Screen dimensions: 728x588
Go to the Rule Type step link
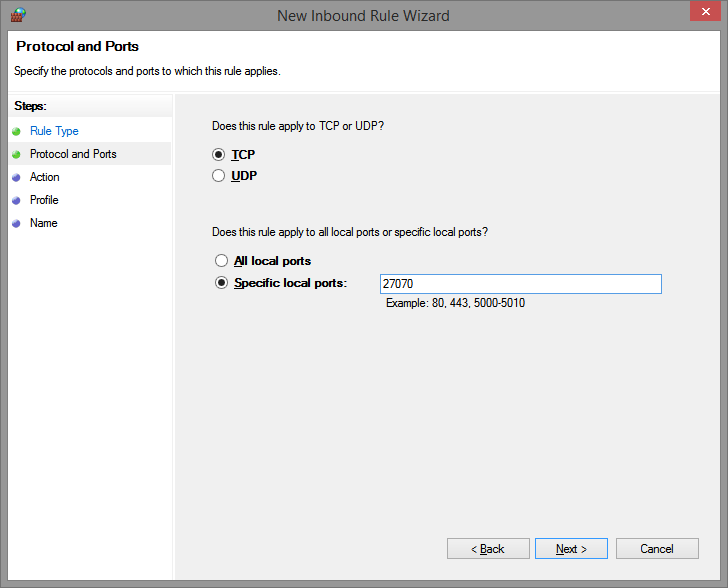[x=54, y=131]
